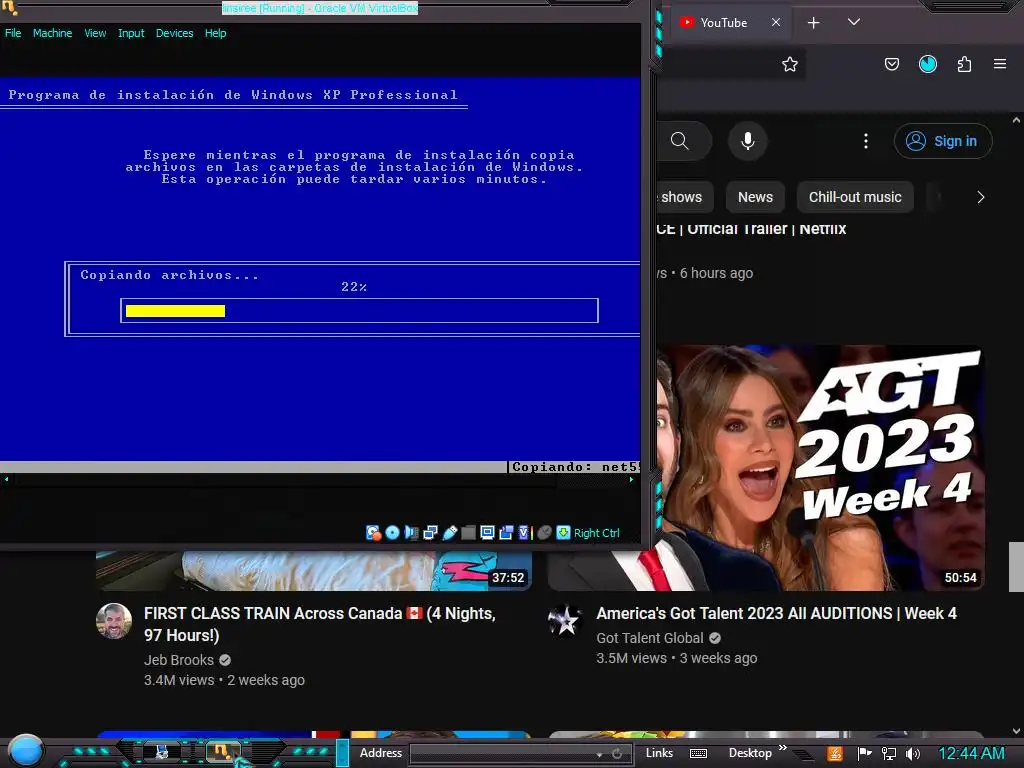Click the keyboard capture host key arrow icon
Viewport: 1024px width, 768px height.
point(563,533)
